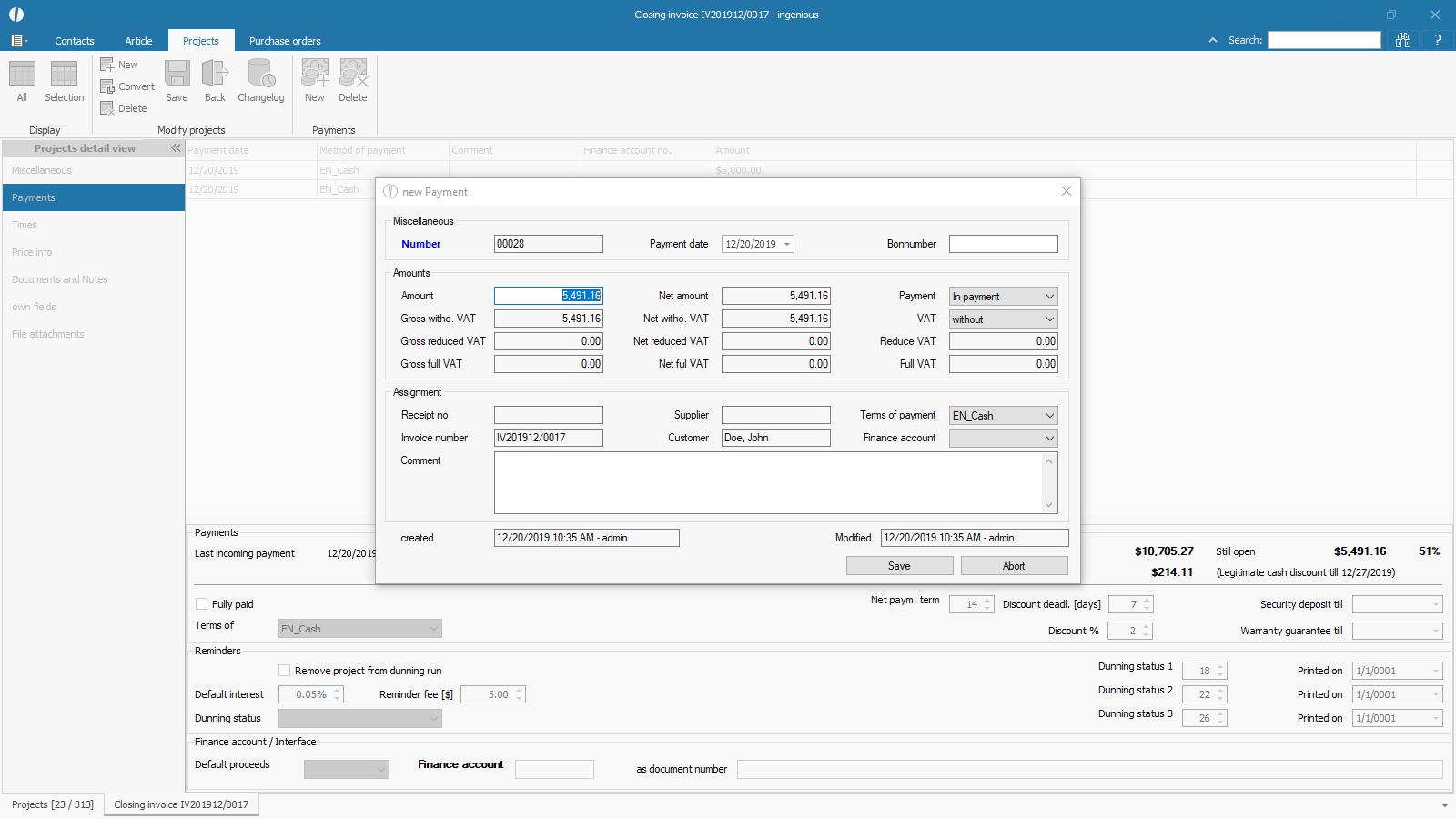Click the Back icon in ribbon
1456x819 pixels.
(215, 81)
